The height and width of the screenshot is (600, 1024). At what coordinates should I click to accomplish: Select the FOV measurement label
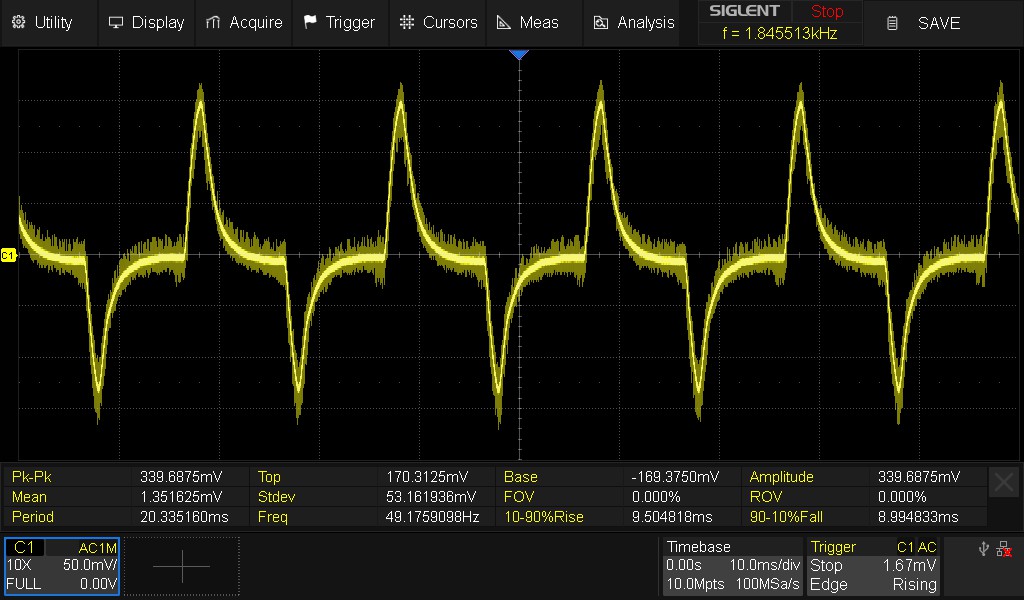(519, 497)
